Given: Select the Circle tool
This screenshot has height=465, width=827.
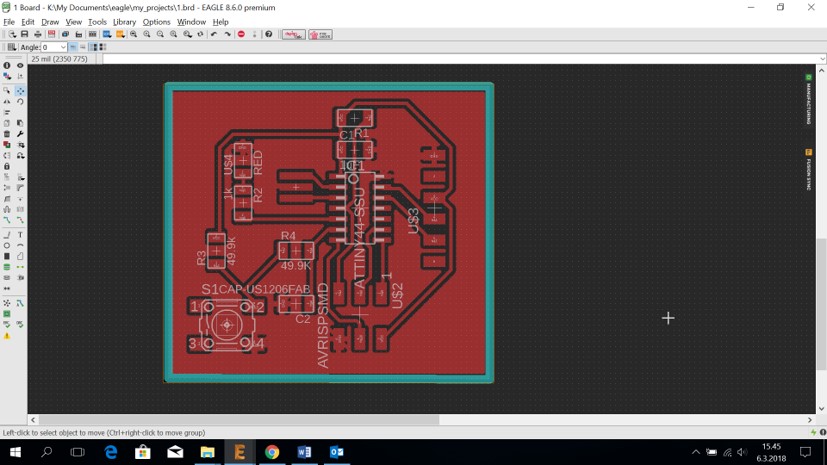Looking at the screenshot, I should tap(7, 246).
